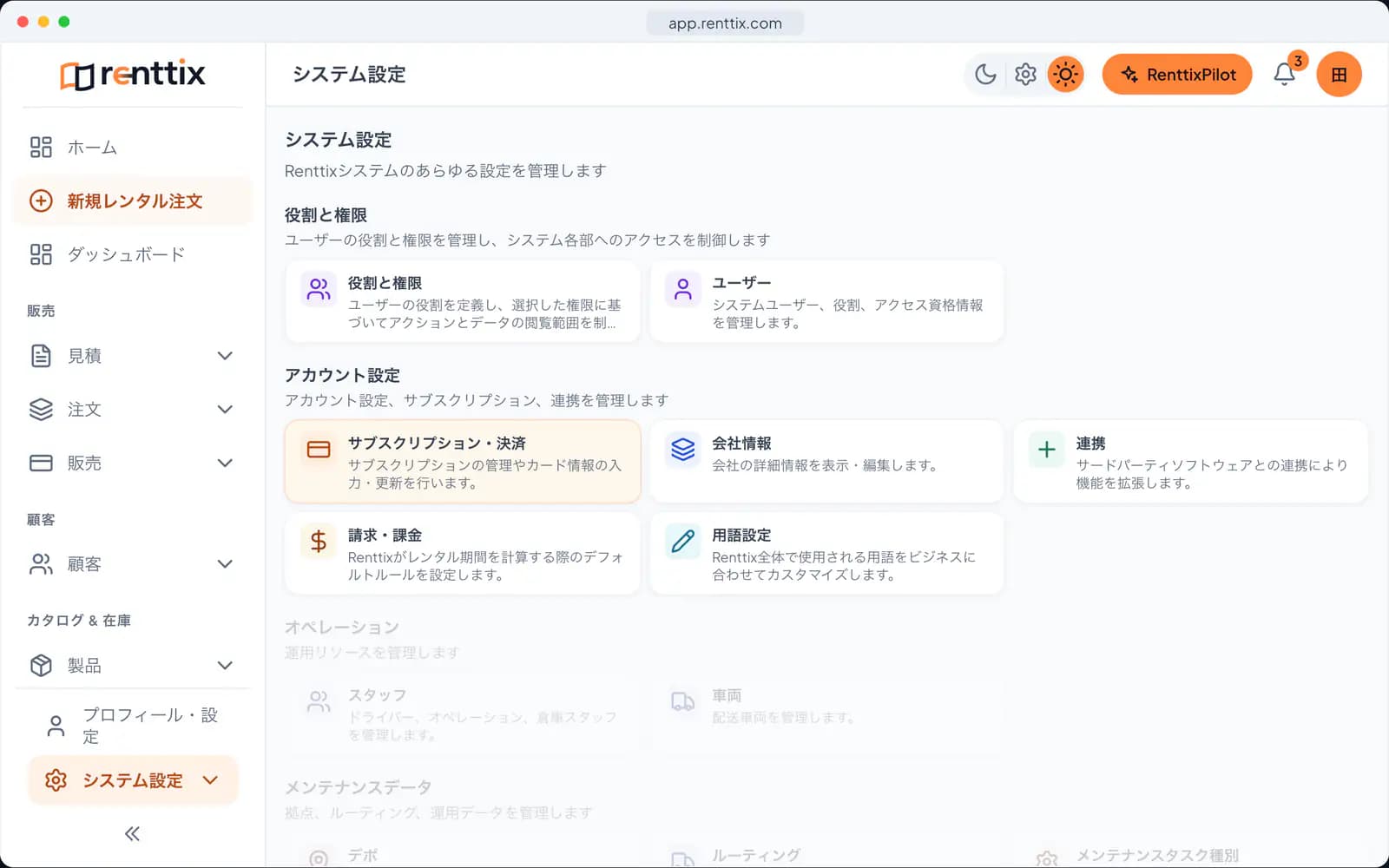The height and width of the screenshot is (868, 1389).
Task: Click the システム設定 header title
Action: (x=349, y=75)
